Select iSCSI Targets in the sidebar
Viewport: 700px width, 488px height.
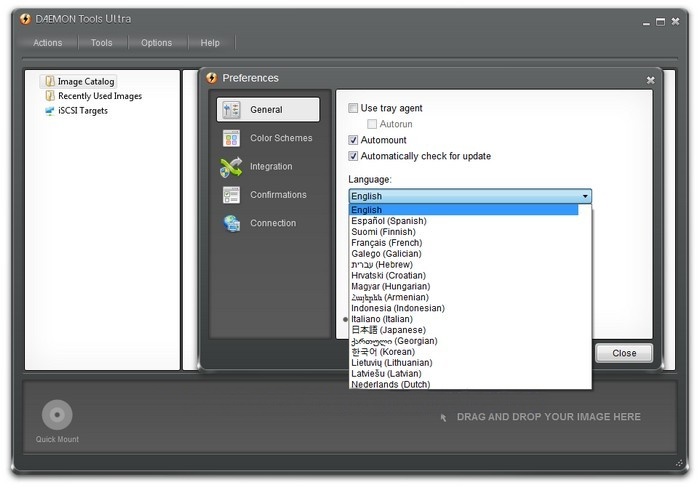[83, 111]
